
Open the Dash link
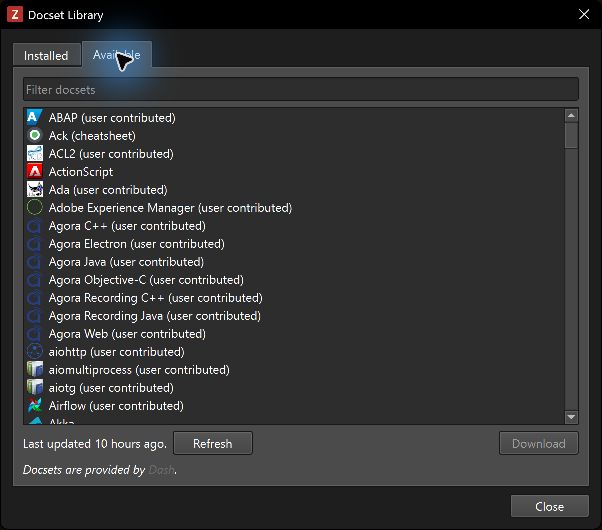pos(161,469)
